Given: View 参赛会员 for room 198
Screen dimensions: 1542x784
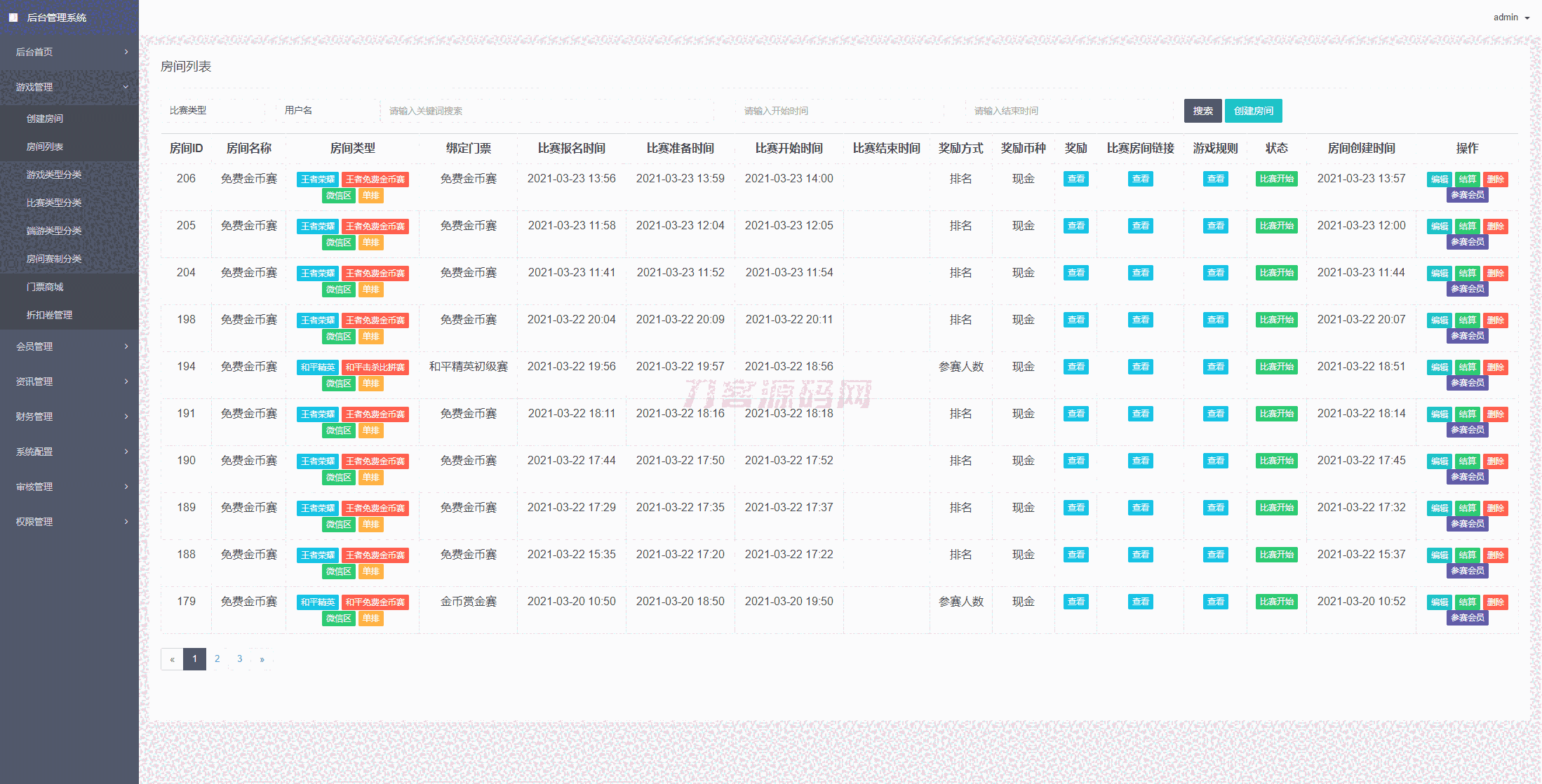Looking at the screenshot, I should [x=1467, y=336].
